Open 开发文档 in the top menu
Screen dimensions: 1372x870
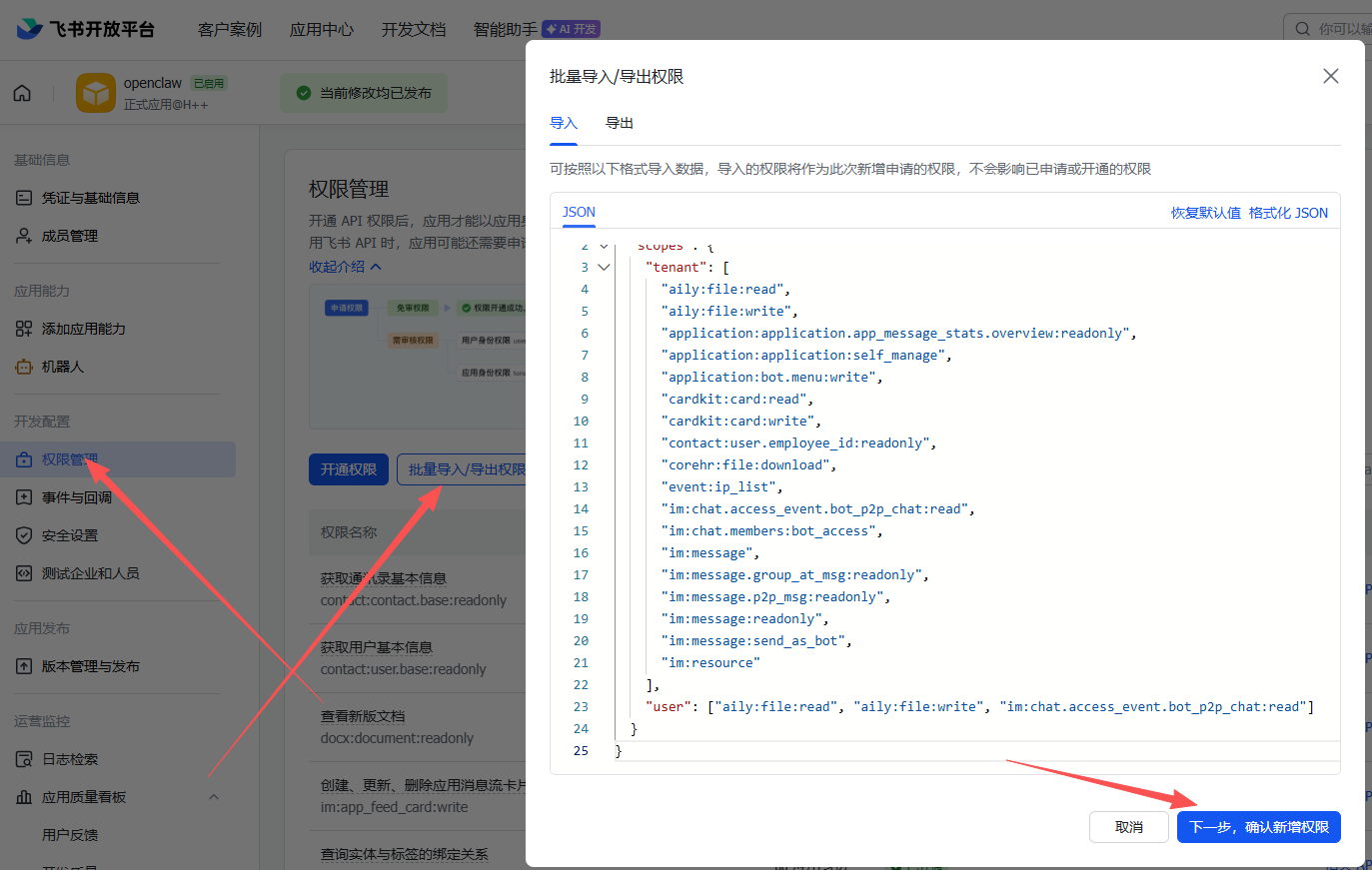pyautogui.click(x=413, y=29)
